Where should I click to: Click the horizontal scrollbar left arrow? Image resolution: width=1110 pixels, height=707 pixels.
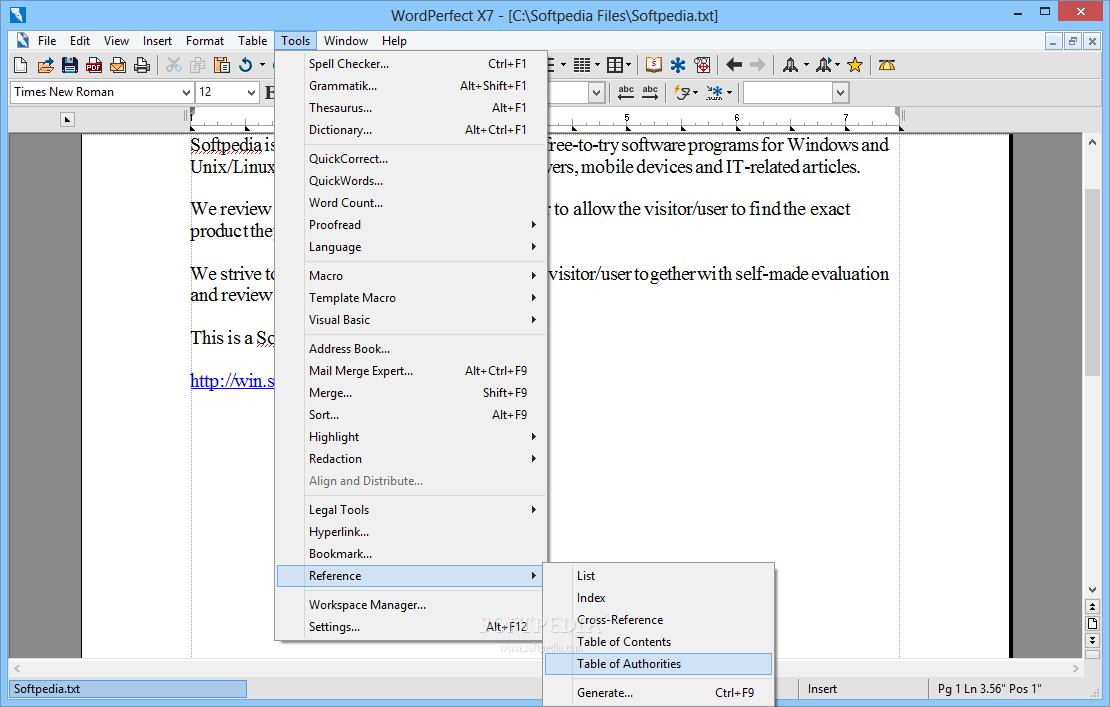pyautogui.click(x=17, y=668)
